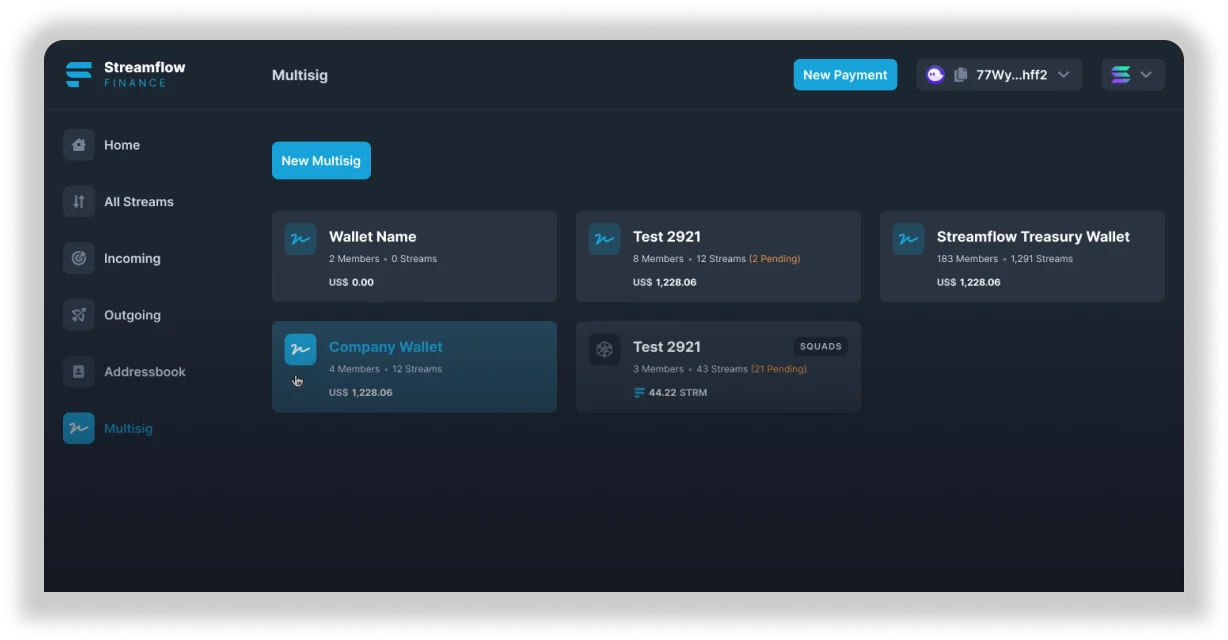Click the Streamflow Finance logo icon
The image size is (1228, 640).
(x=79, y=75)
